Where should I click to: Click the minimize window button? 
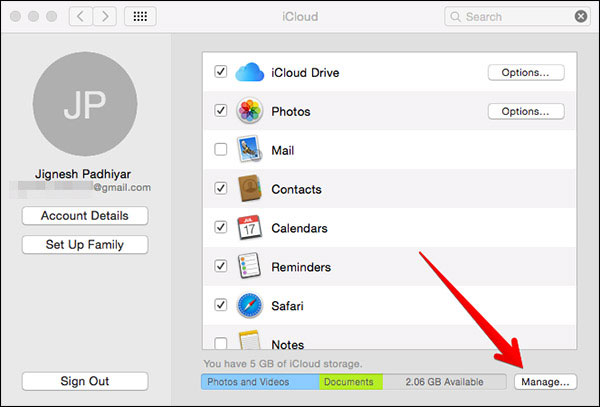click(33, 16)
